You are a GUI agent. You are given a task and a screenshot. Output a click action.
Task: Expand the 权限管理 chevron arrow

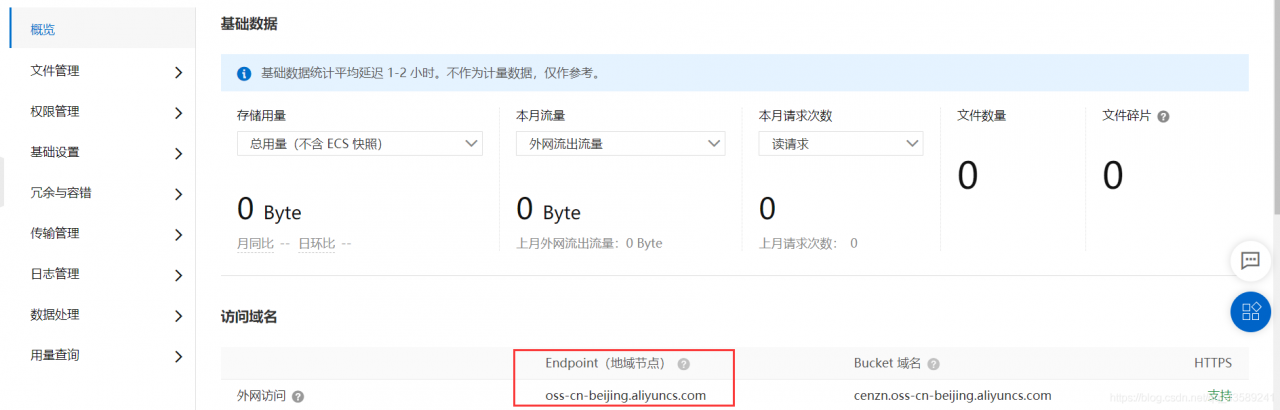click(178, 113)
